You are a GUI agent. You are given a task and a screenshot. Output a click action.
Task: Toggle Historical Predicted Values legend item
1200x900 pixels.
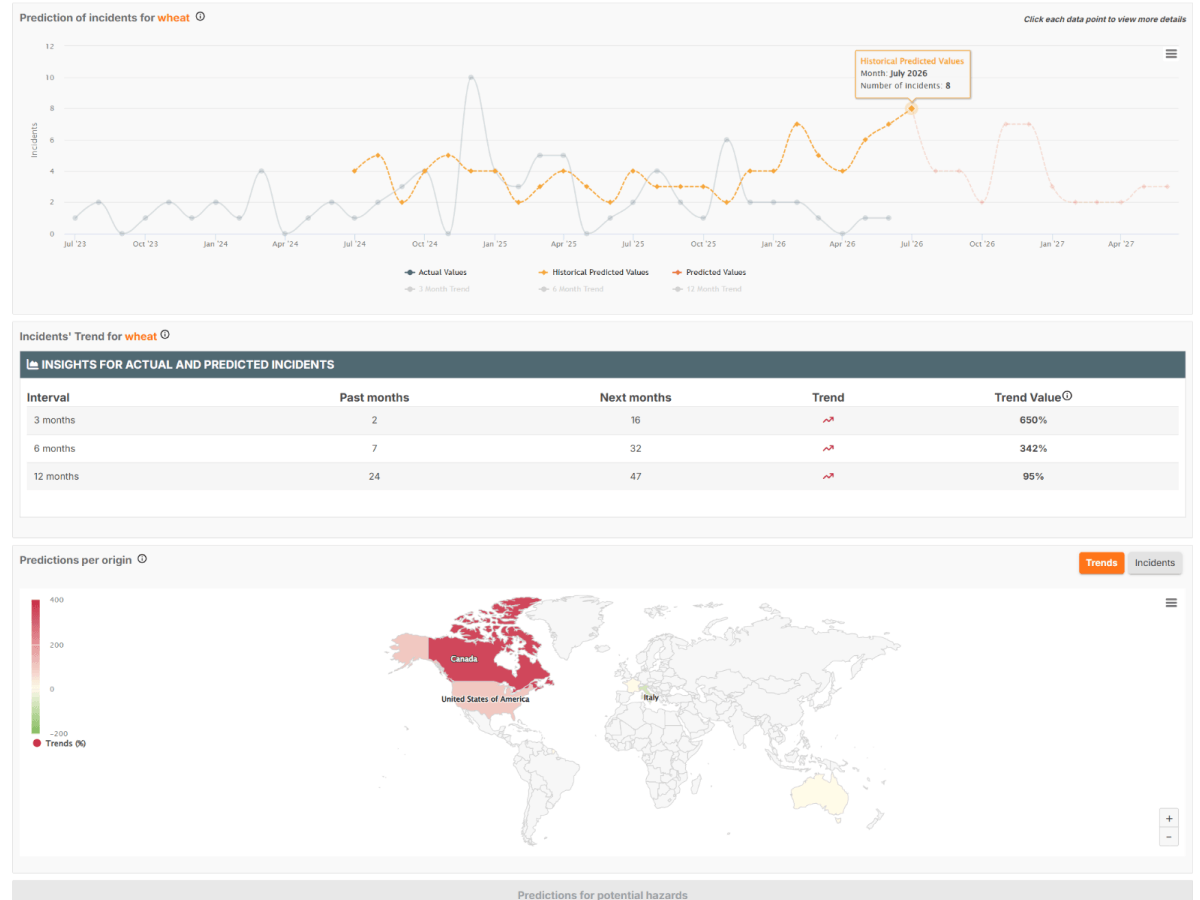[x=593, y=272]
